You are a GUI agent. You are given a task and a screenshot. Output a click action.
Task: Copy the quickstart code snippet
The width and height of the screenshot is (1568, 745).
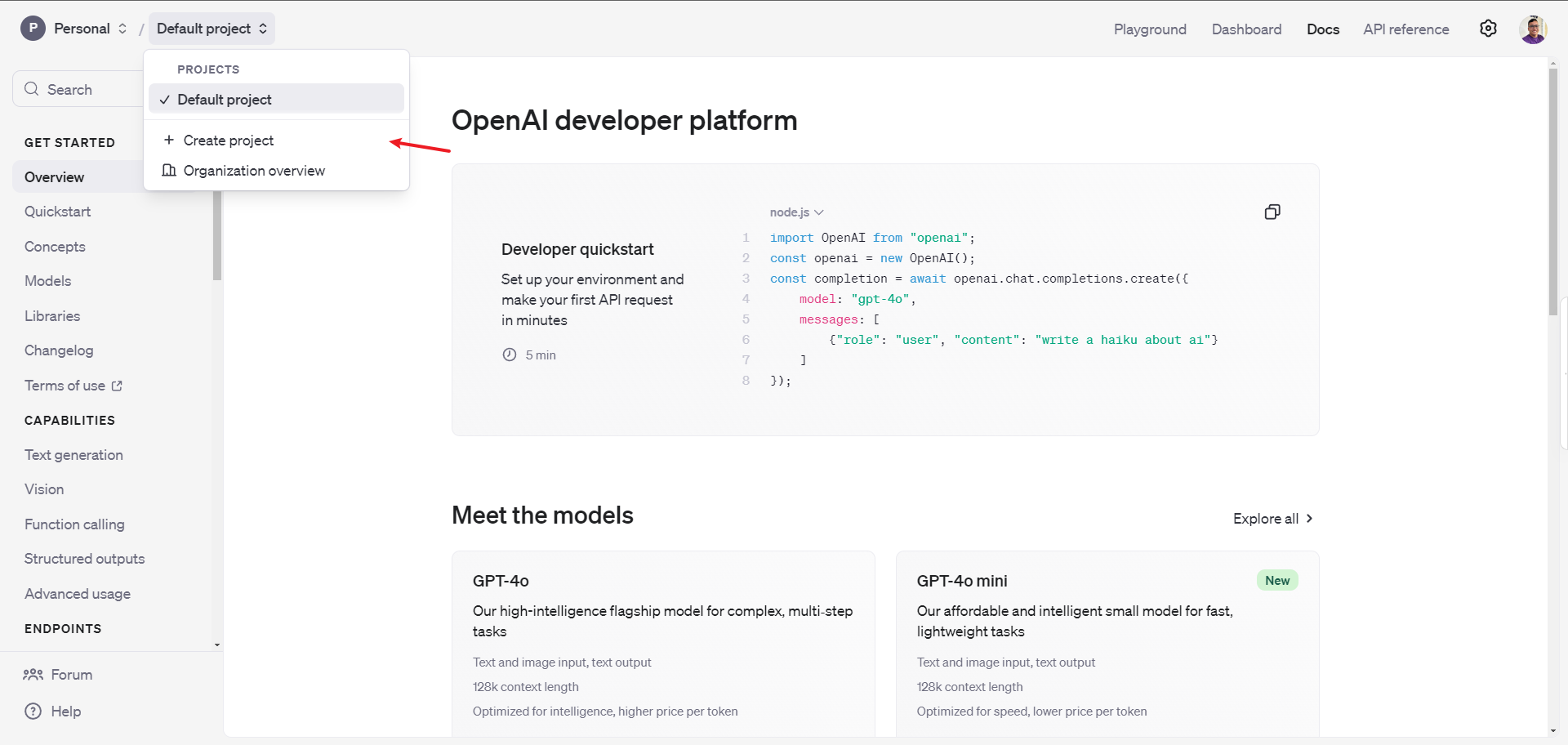[1272, 212]
